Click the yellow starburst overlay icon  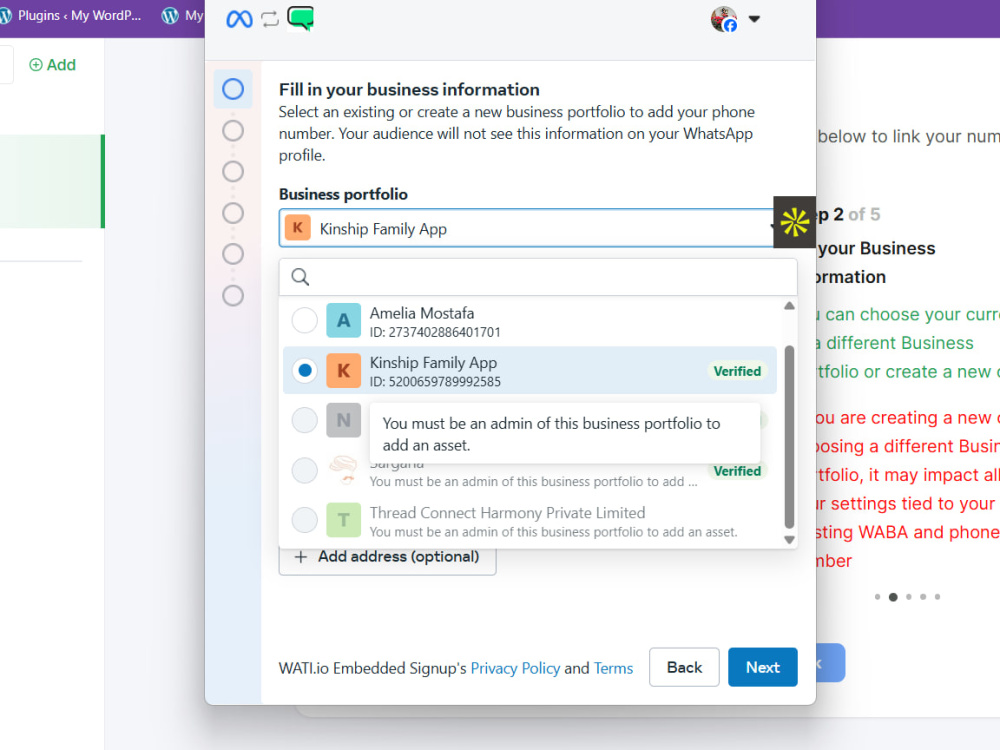coord(795,222)
